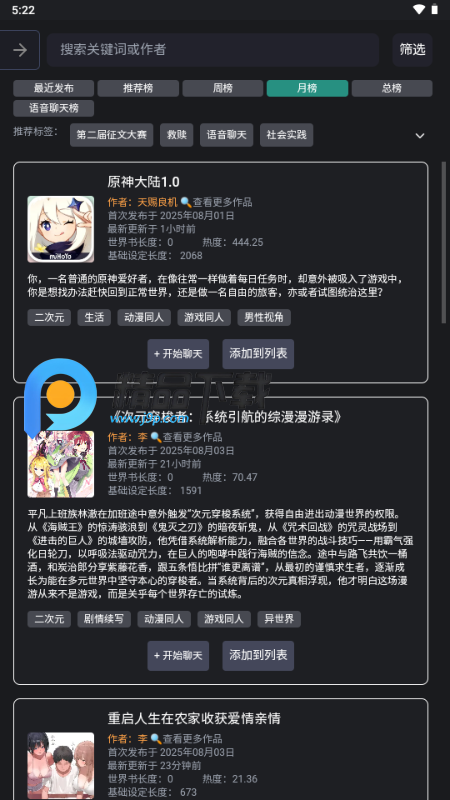Switch to the 周榜 ranking tab
This screenshot has width=450, height=800.
223,88
